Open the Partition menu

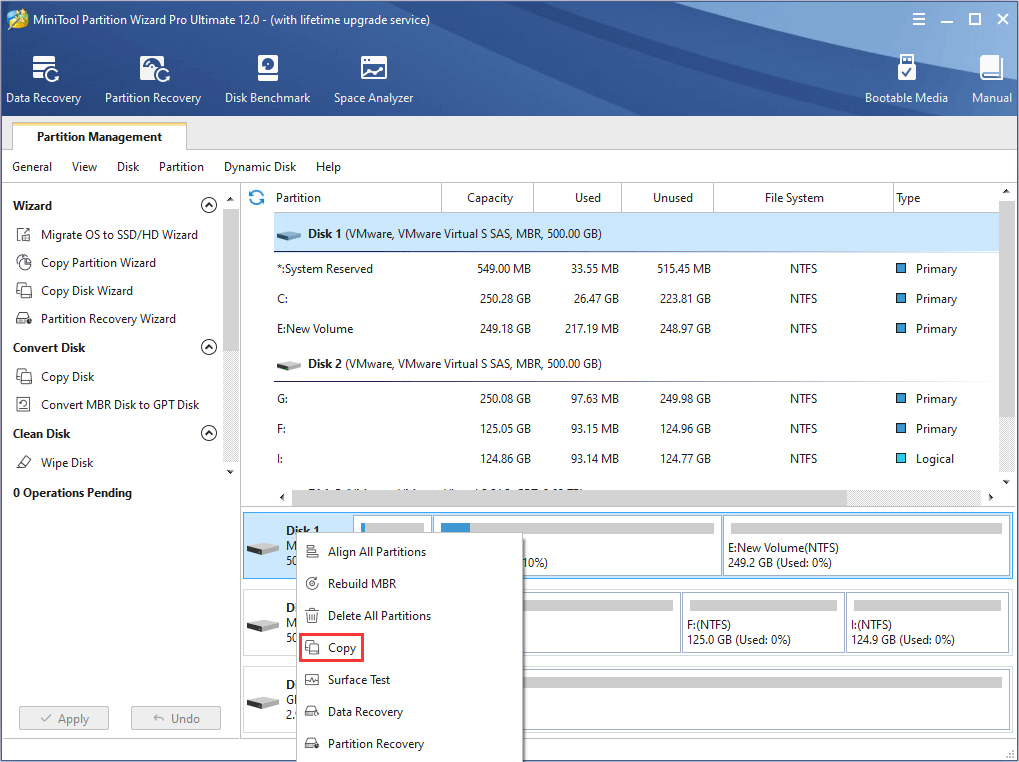[181, 167]
